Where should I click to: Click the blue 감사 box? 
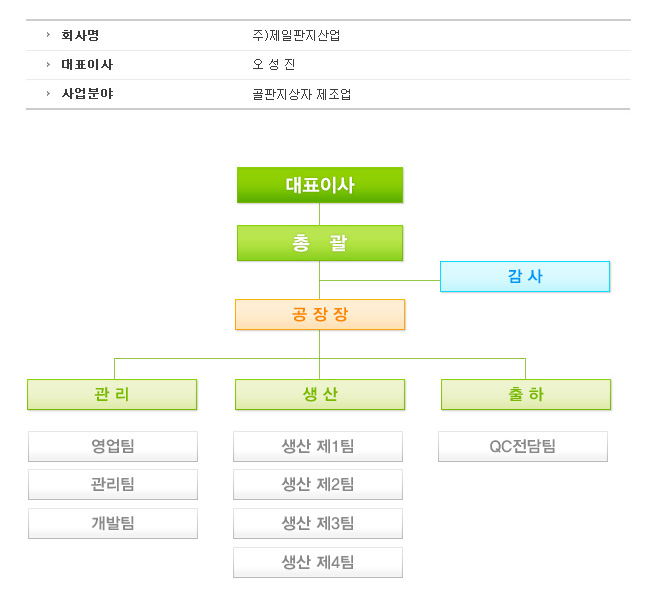pos(525,276)
